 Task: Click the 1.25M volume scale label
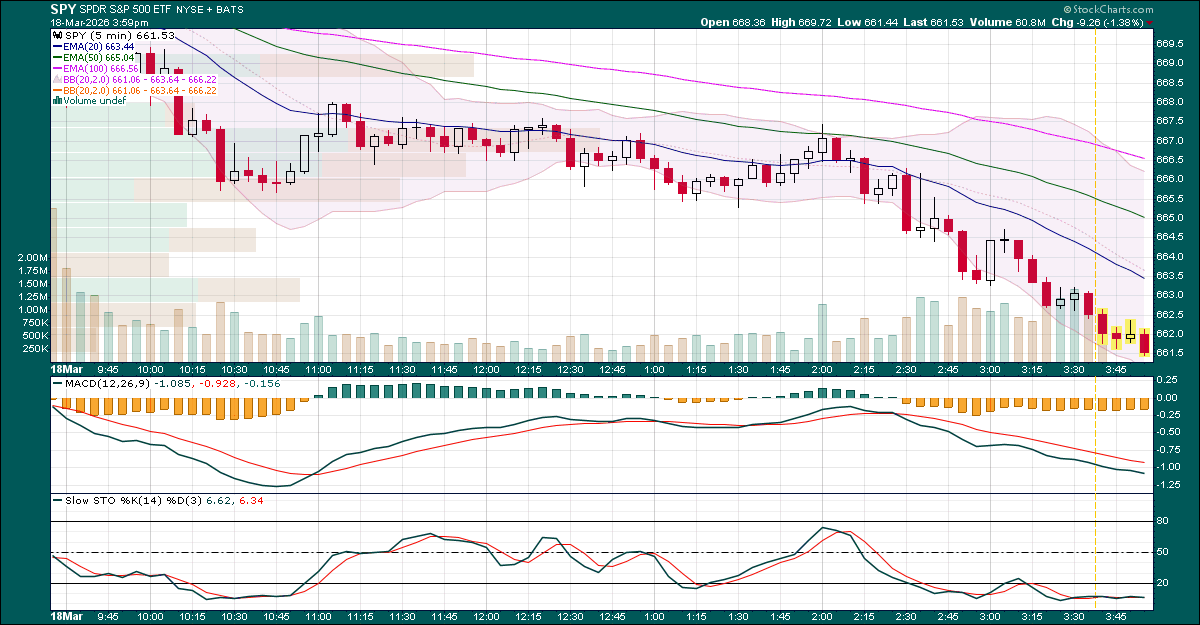coord(33,297)
